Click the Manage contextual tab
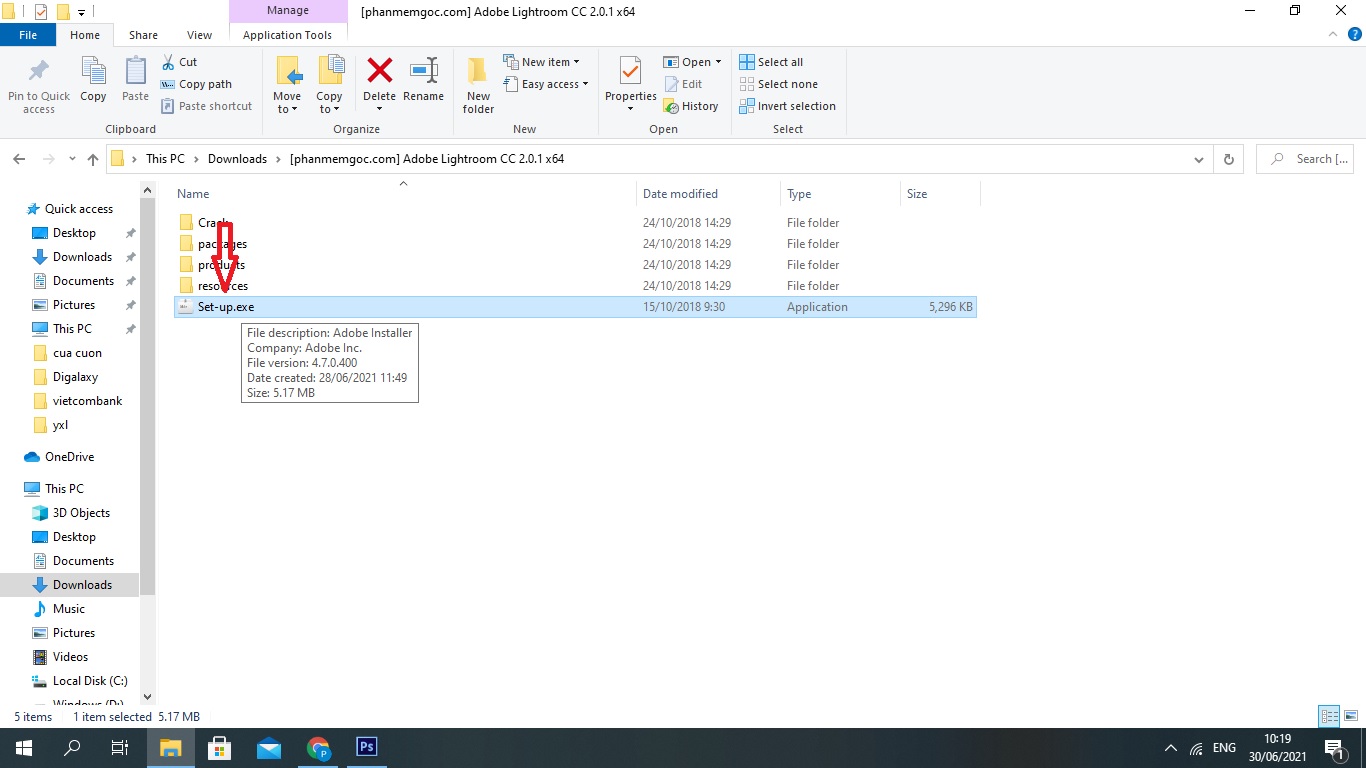The height and width of the screenshot is (768, 1366). [287, 11]
